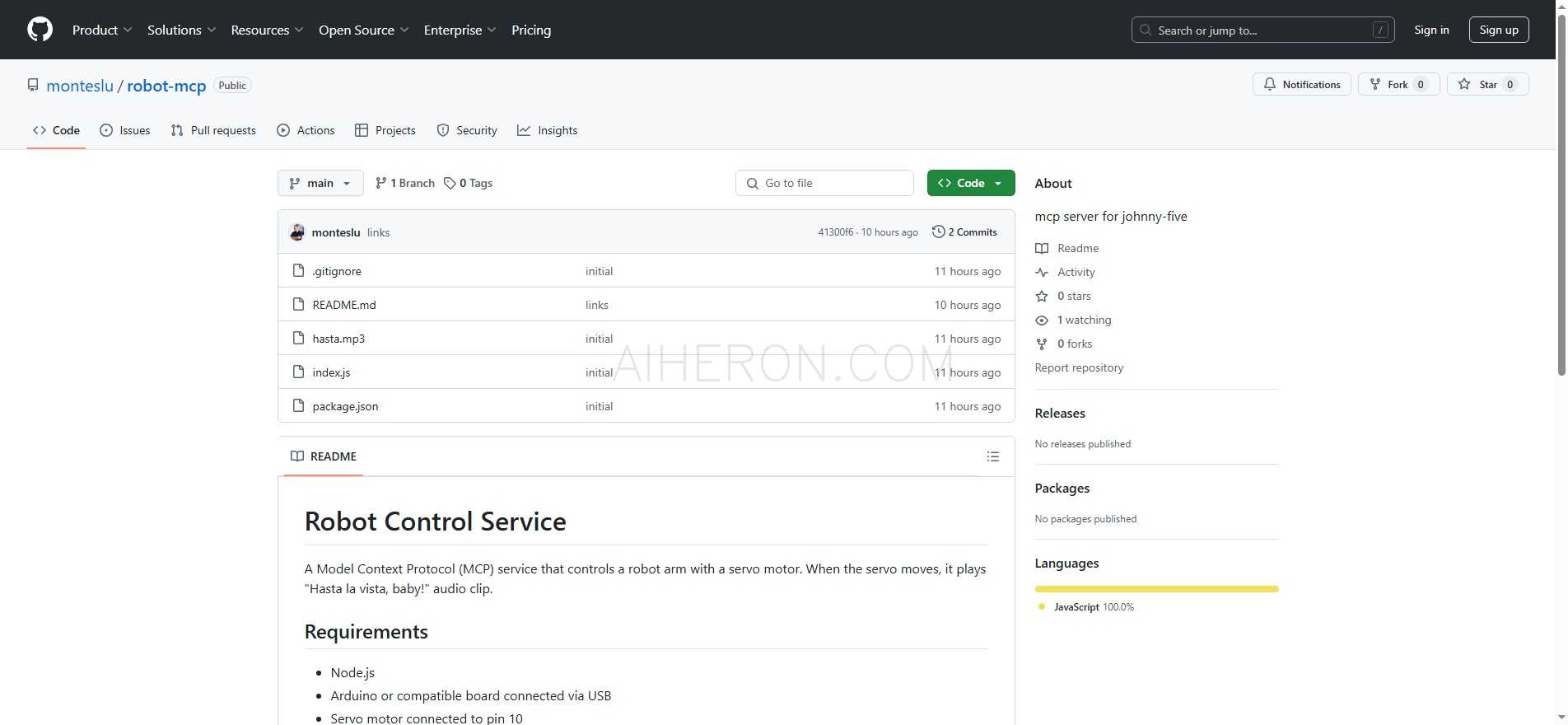Image resolution: width=1568 pixels, height=725 pixels.
Task: Click the star icon beside 0 stars
Action: 1042,296
